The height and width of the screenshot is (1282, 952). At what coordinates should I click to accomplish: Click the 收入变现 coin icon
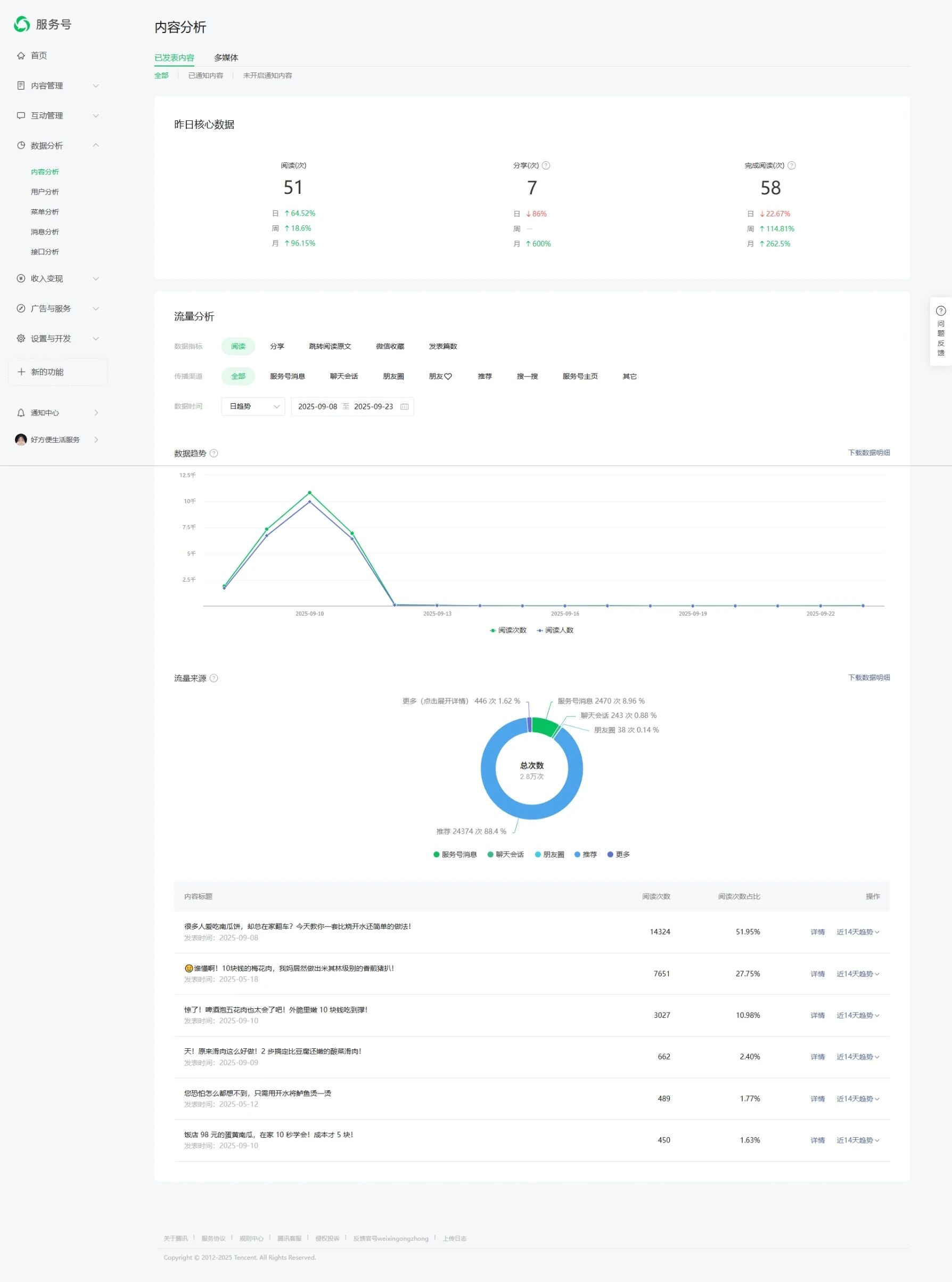point(21,279)
